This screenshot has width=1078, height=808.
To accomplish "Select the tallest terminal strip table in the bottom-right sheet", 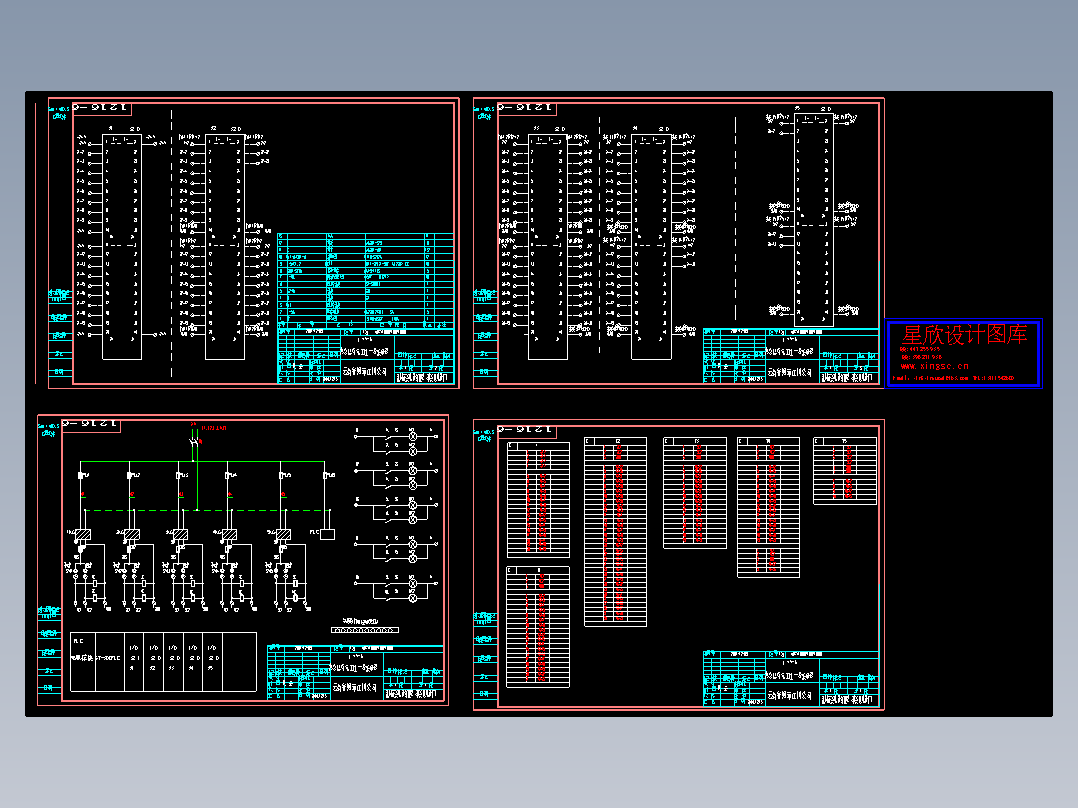I will pyautogui.click(x=615, y=532).
